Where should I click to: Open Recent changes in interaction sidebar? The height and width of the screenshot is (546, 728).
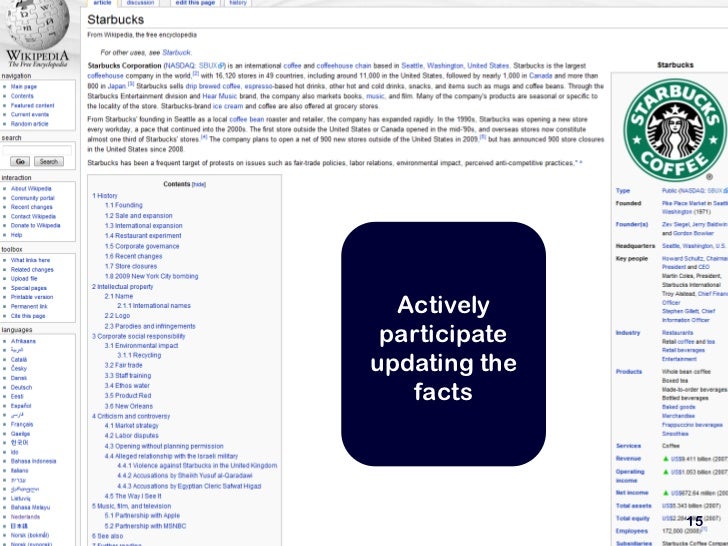click(32, 207)
